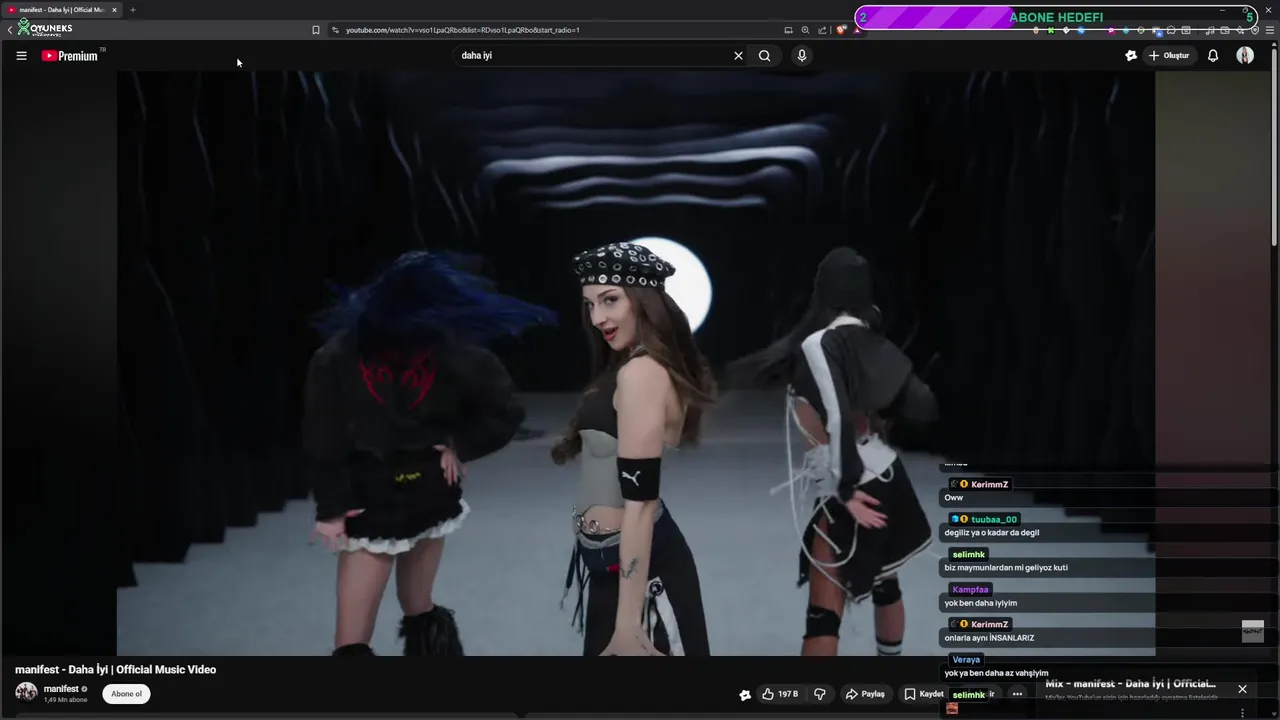The height and width of the screenshot is (720, 1280).
Task: Open the YouTube hamburger guide menu
Action: tap(21, 56)
